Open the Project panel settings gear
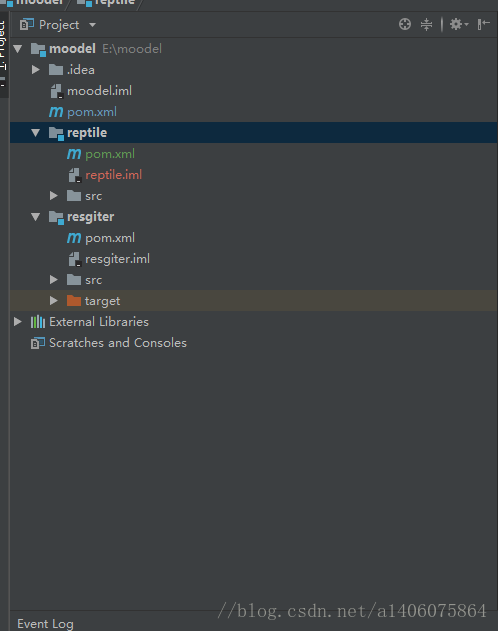 click(458, 25)
